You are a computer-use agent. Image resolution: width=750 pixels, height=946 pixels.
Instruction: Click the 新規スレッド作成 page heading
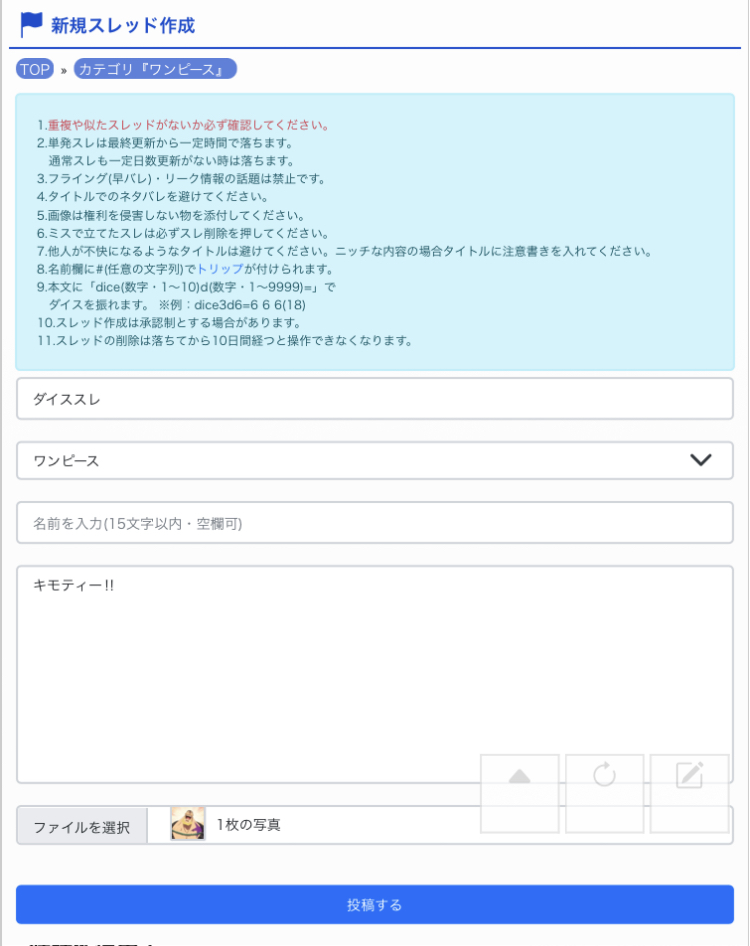point(123,25)
